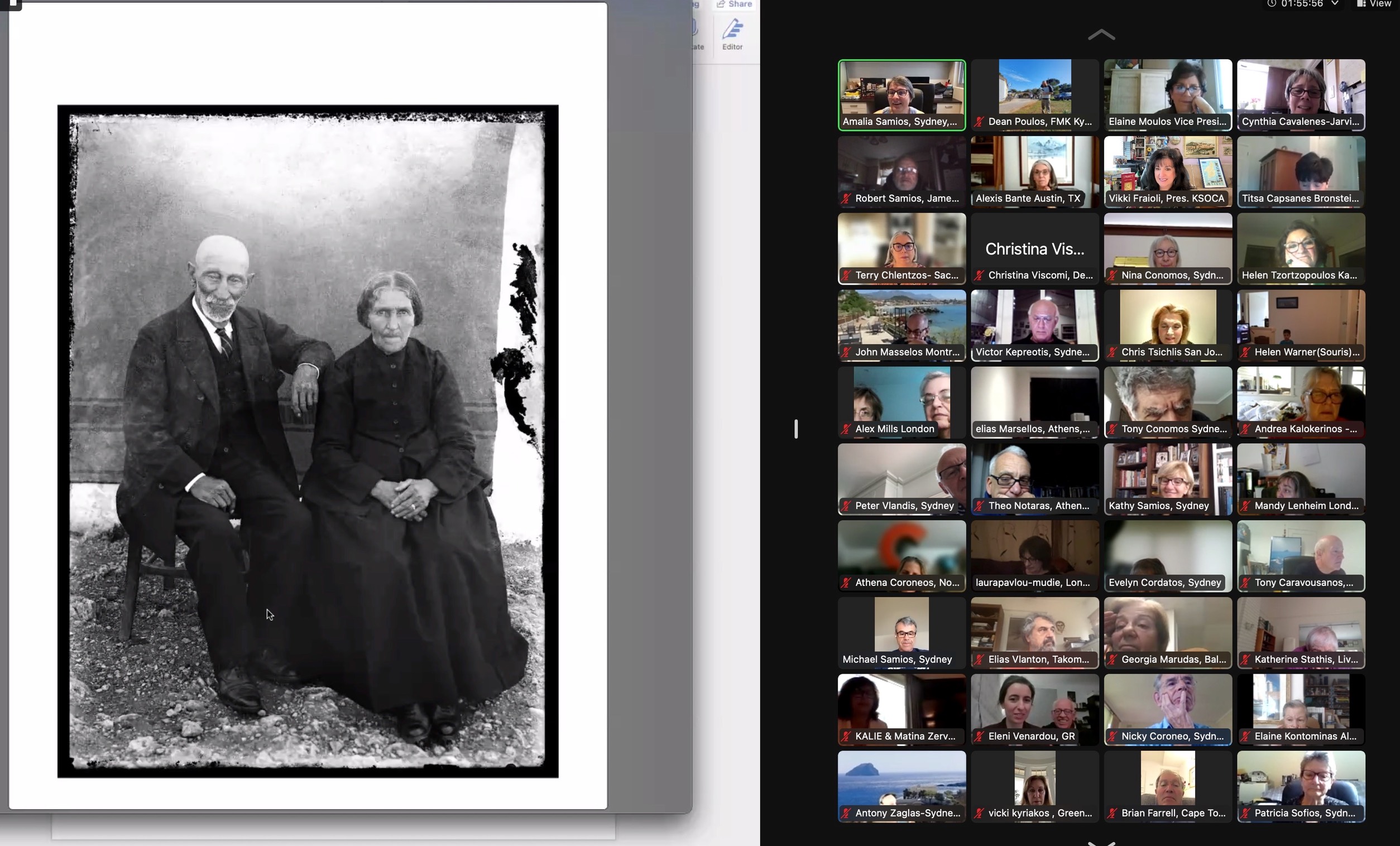Click Dean Poulos muted microphone icon
Viewport: 1400px width, 846px height.
(x=979, y=122)
